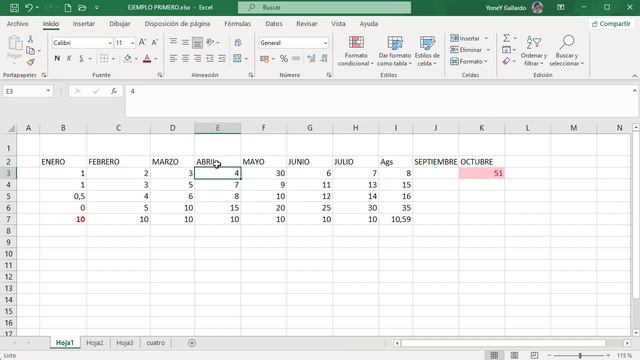The height and width of the screenshot is (360, 640).
Task: Click the Cut scissors icon
Action: coord(31,39)
